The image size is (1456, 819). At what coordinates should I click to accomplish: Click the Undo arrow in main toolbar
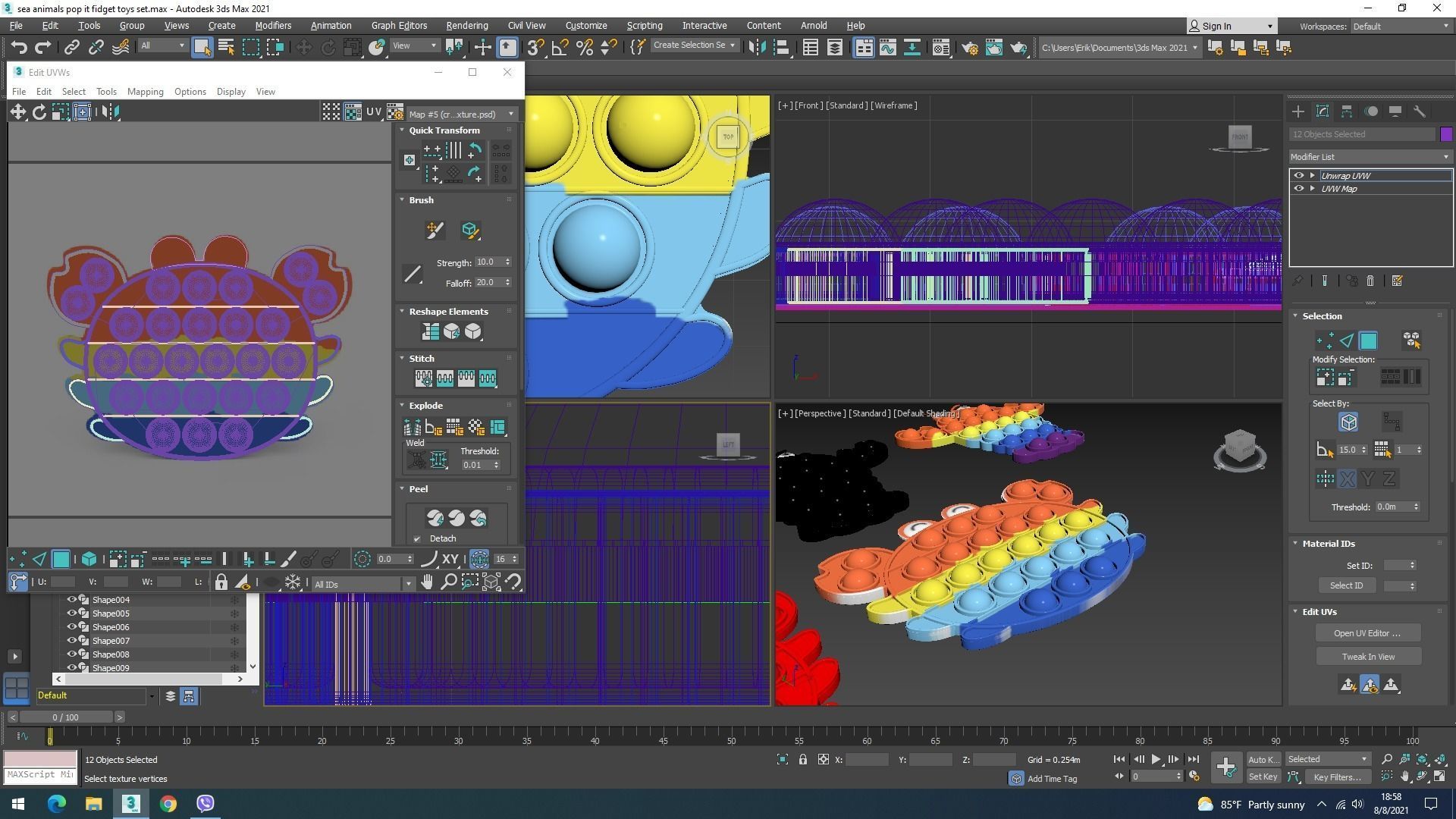click(x=18, y=48)
